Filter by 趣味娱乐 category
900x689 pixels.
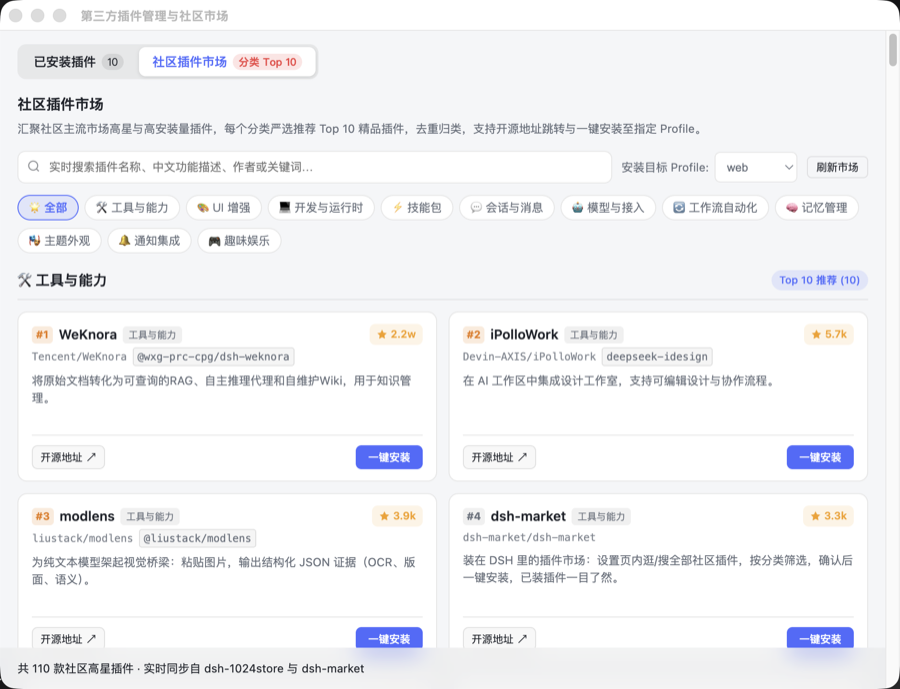239,241
